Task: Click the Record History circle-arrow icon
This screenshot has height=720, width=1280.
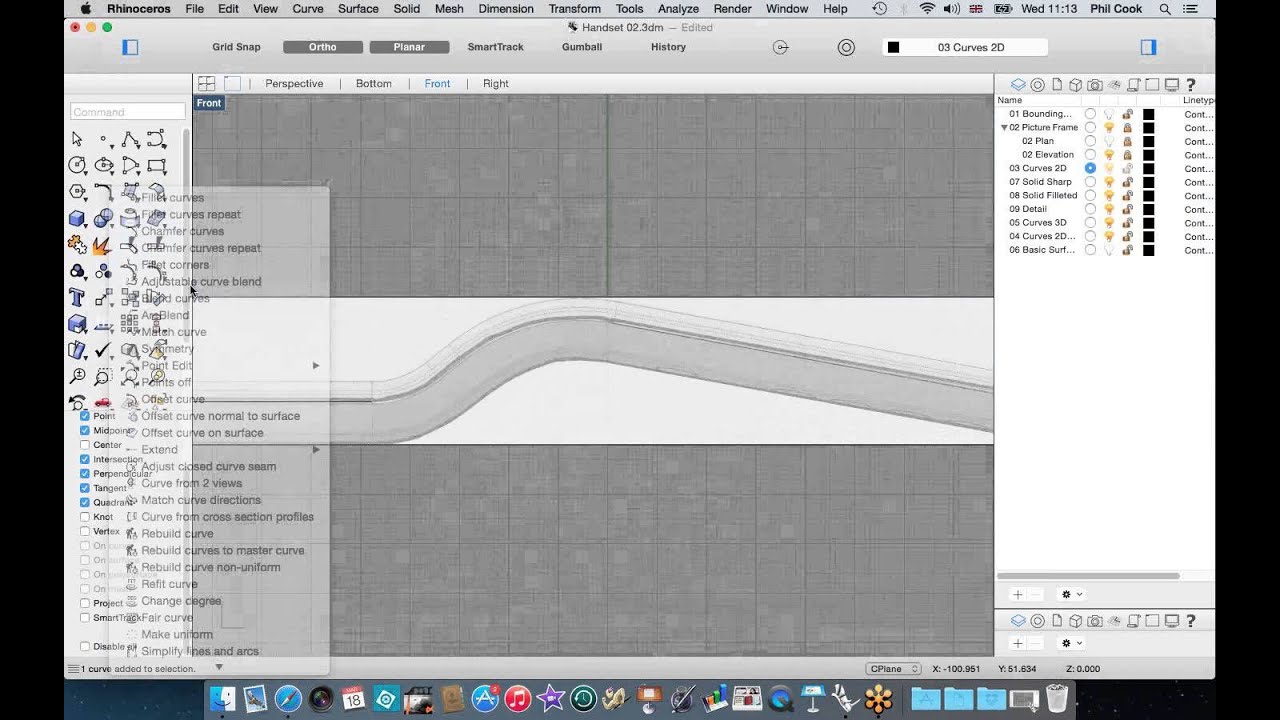Action: point(781,47)
